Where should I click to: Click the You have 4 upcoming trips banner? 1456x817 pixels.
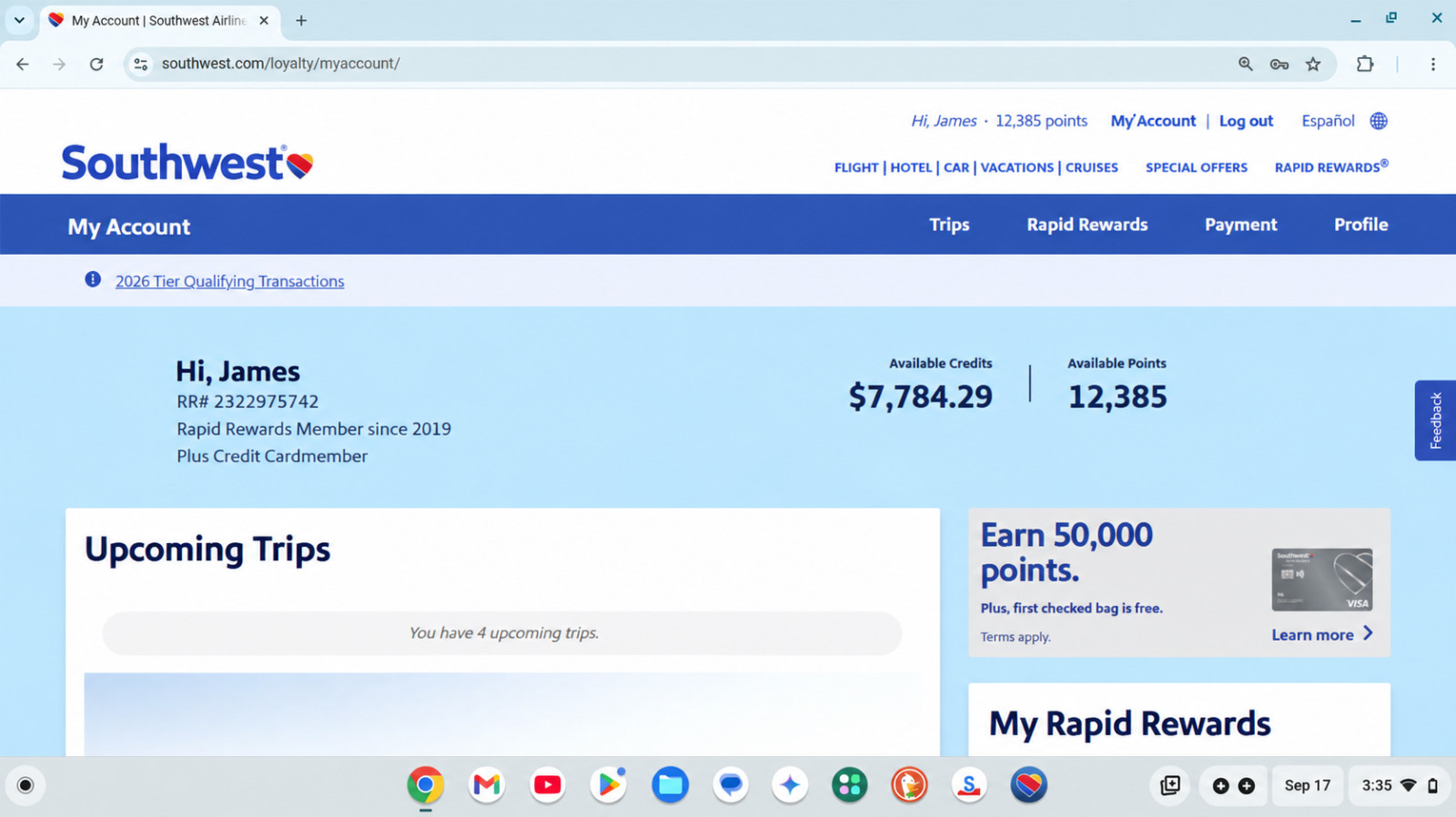[502, 633]
